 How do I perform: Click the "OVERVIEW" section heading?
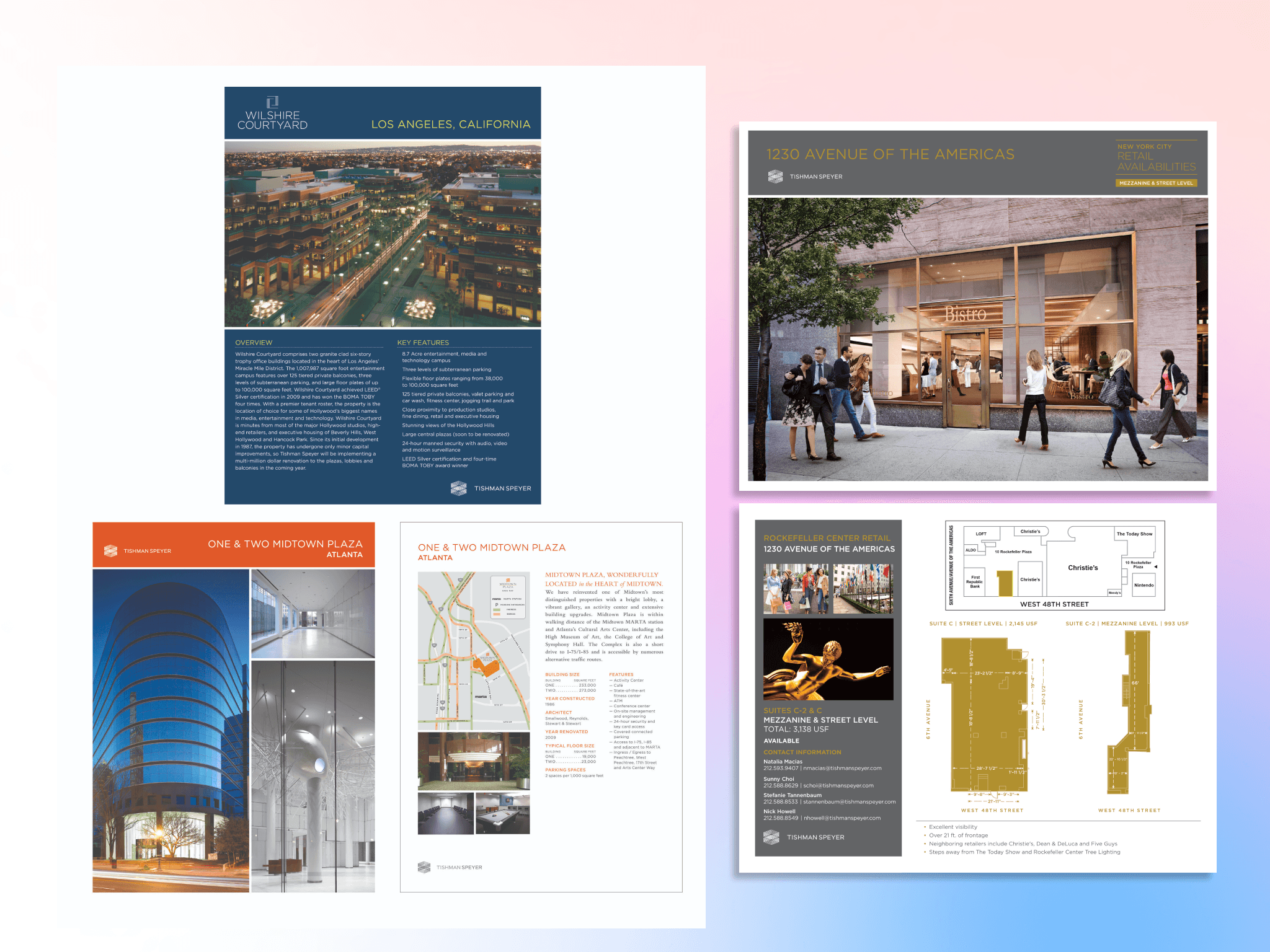pyautogui.click(x=254, y=343)
